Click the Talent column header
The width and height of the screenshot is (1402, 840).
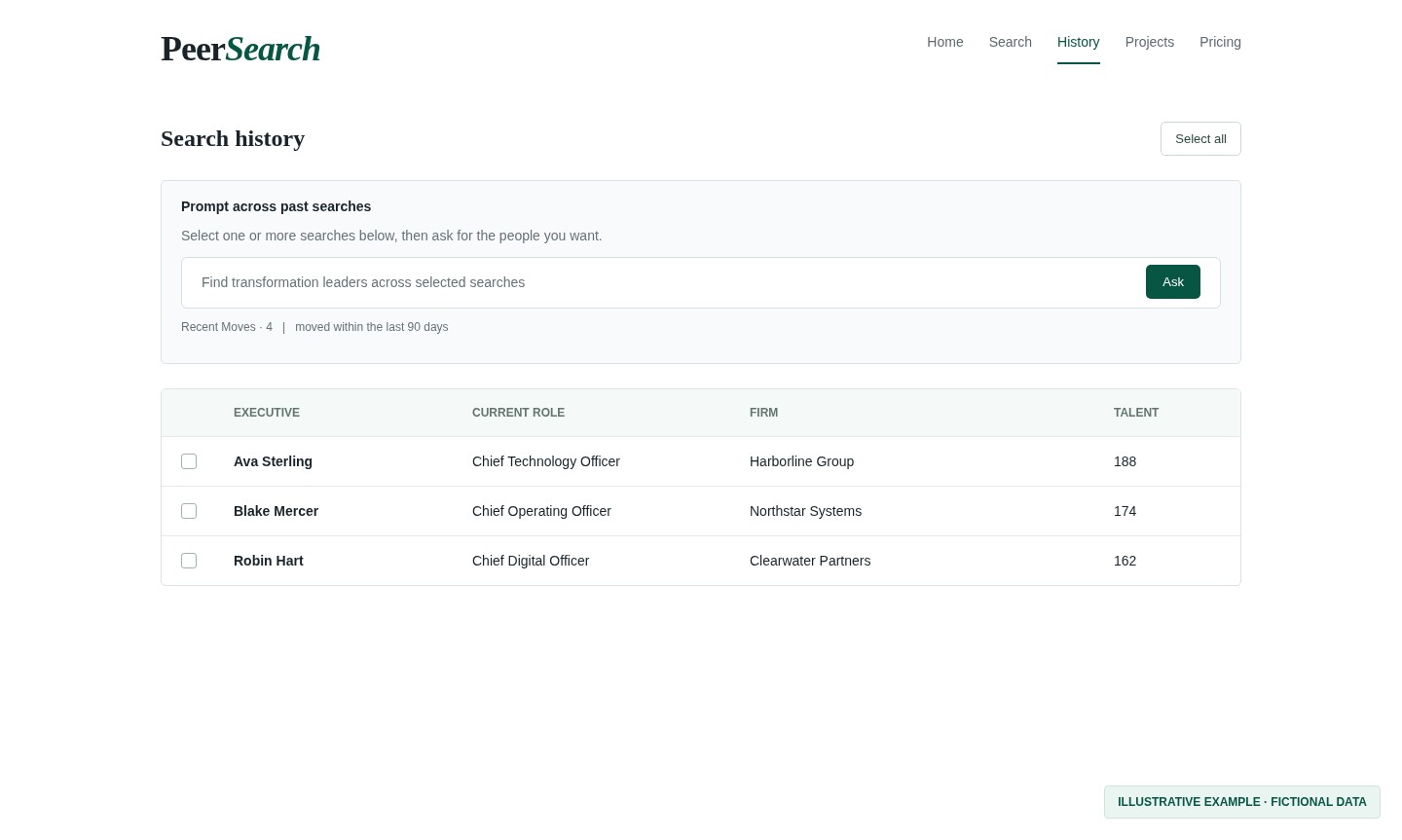pos(1136,413)
